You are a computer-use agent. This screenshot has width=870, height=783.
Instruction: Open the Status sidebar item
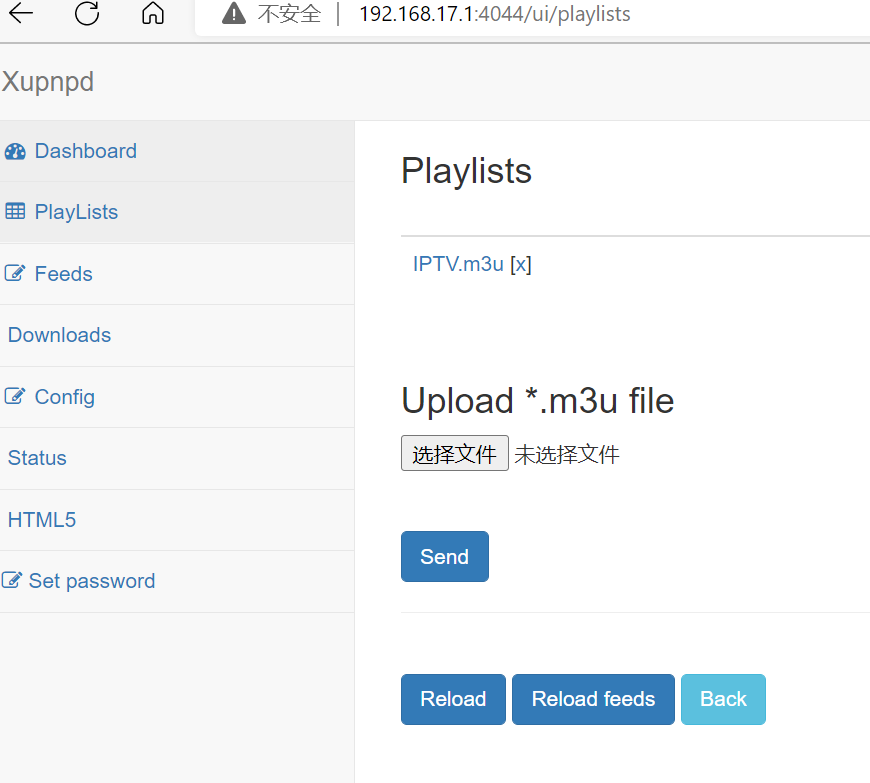coord(37,458)
